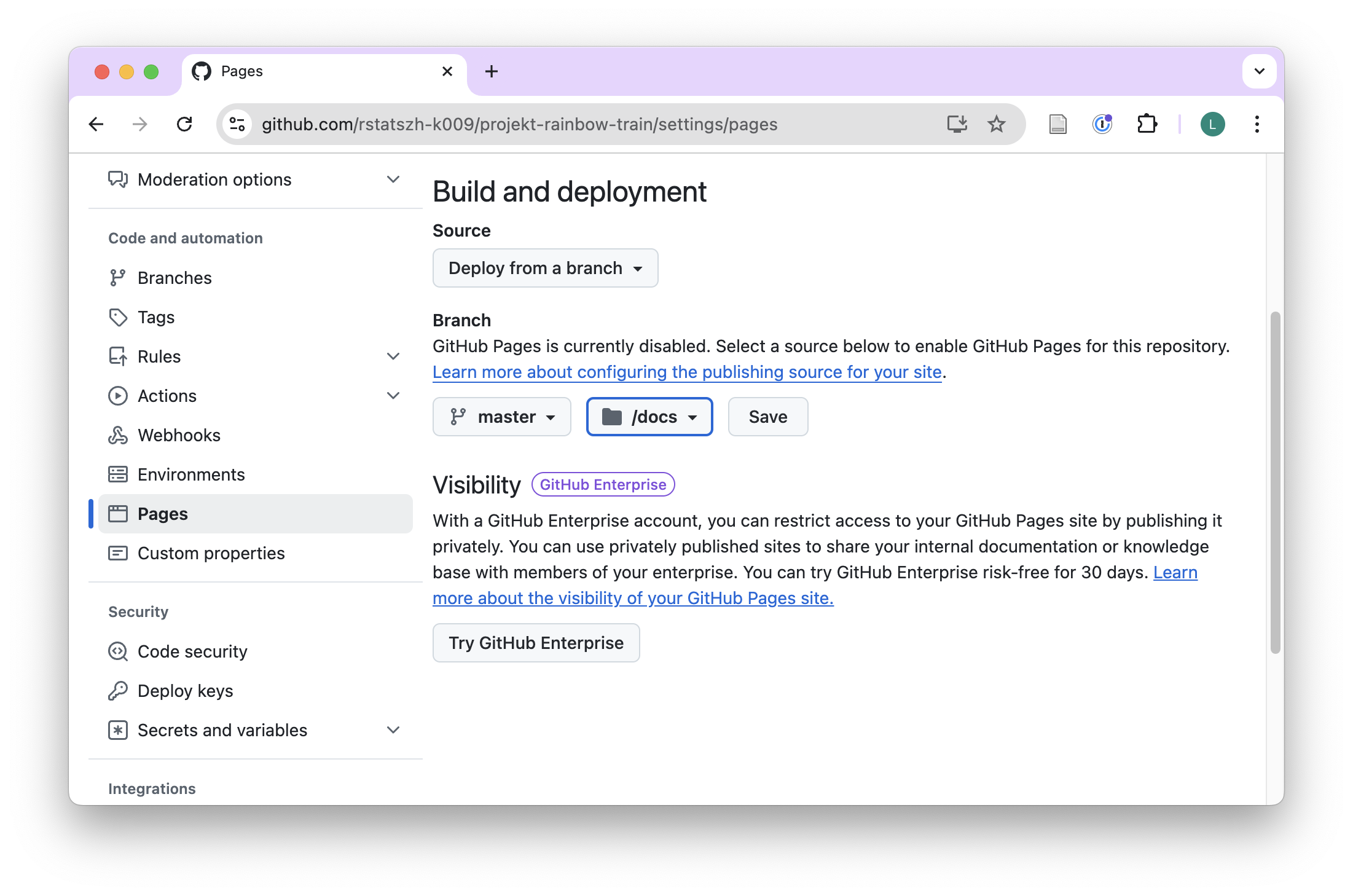The width and height of the screenshot is (1353, 896).
Task: Click the Build and deployment heading
Action: click(x=570, y=191)
